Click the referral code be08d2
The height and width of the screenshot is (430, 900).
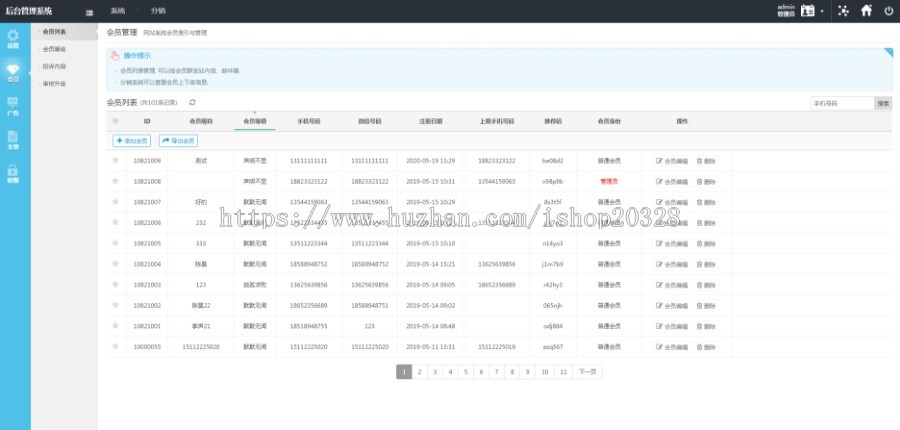pos(552,161)
